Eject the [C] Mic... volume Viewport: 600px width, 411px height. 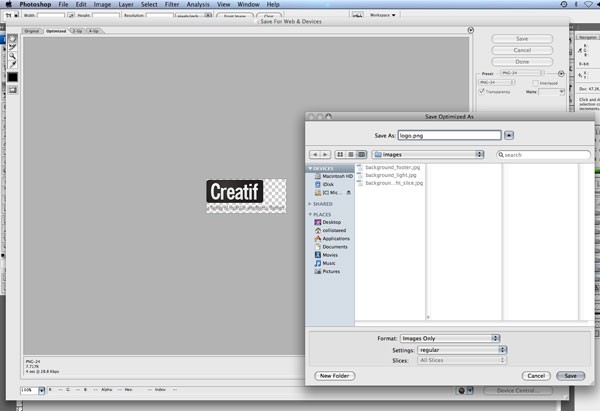coord(349,192)
